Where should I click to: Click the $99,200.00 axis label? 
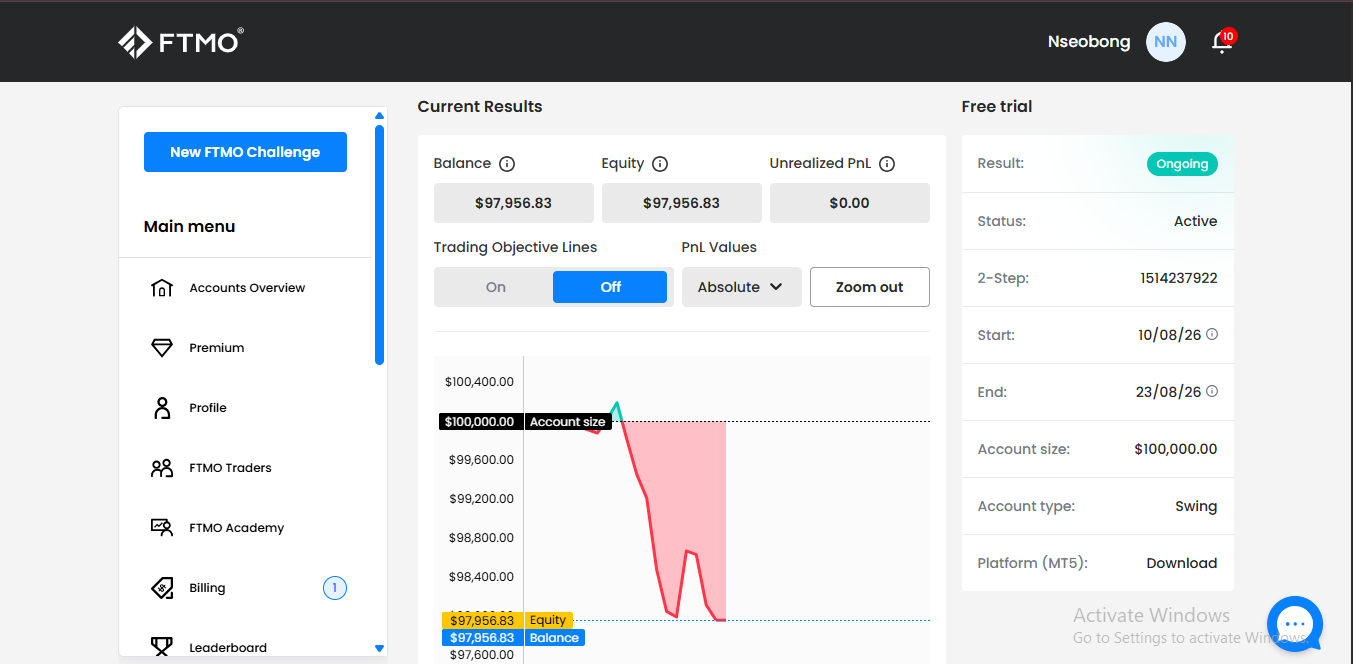(x=480, y=499)
